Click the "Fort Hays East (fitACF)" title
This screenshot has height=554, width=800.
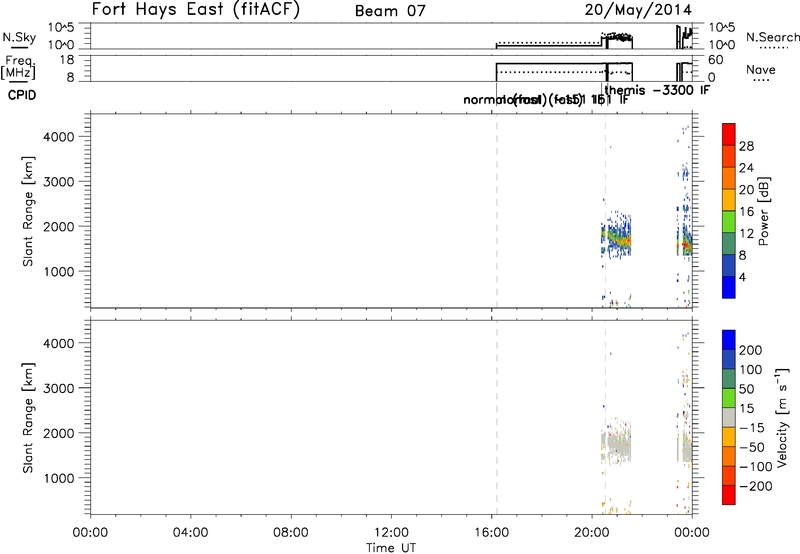pyautogui.click(x=195, y=10)
